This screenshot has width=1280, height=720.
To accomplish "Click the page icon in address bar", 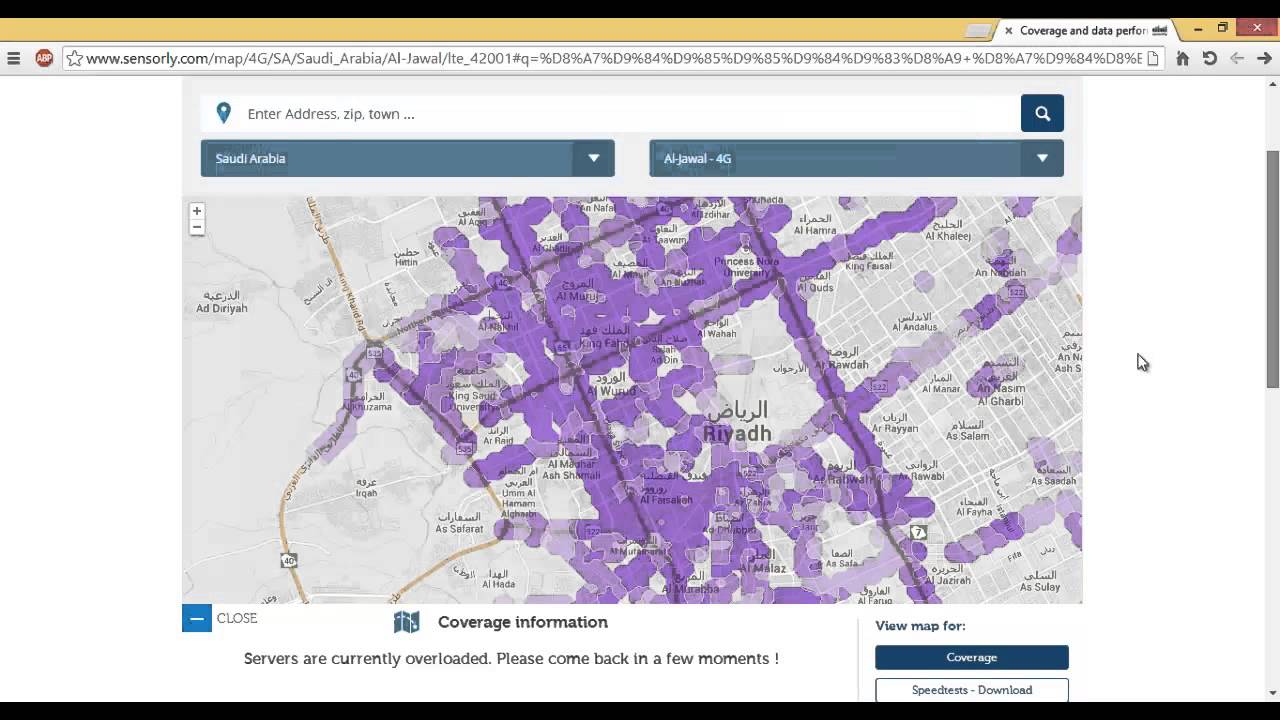I will click(1153, 58).
